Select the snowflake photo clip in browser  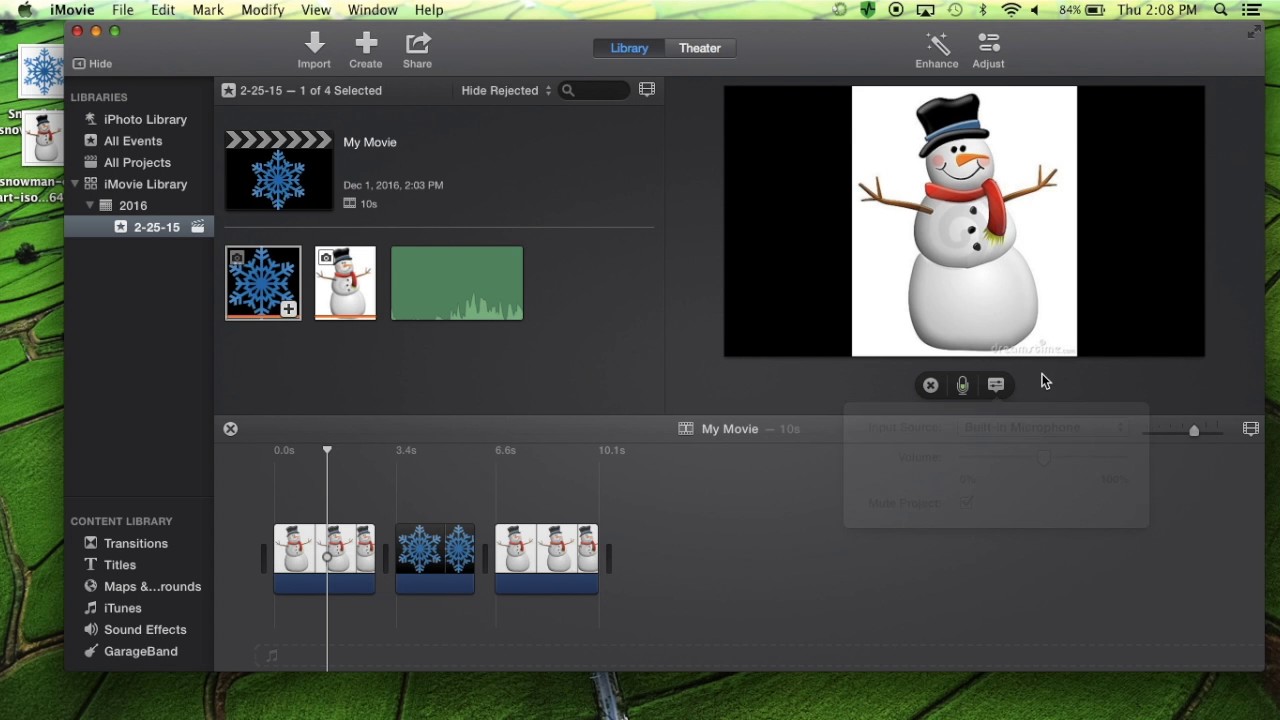pyautogui.click(x=263, y=283)
